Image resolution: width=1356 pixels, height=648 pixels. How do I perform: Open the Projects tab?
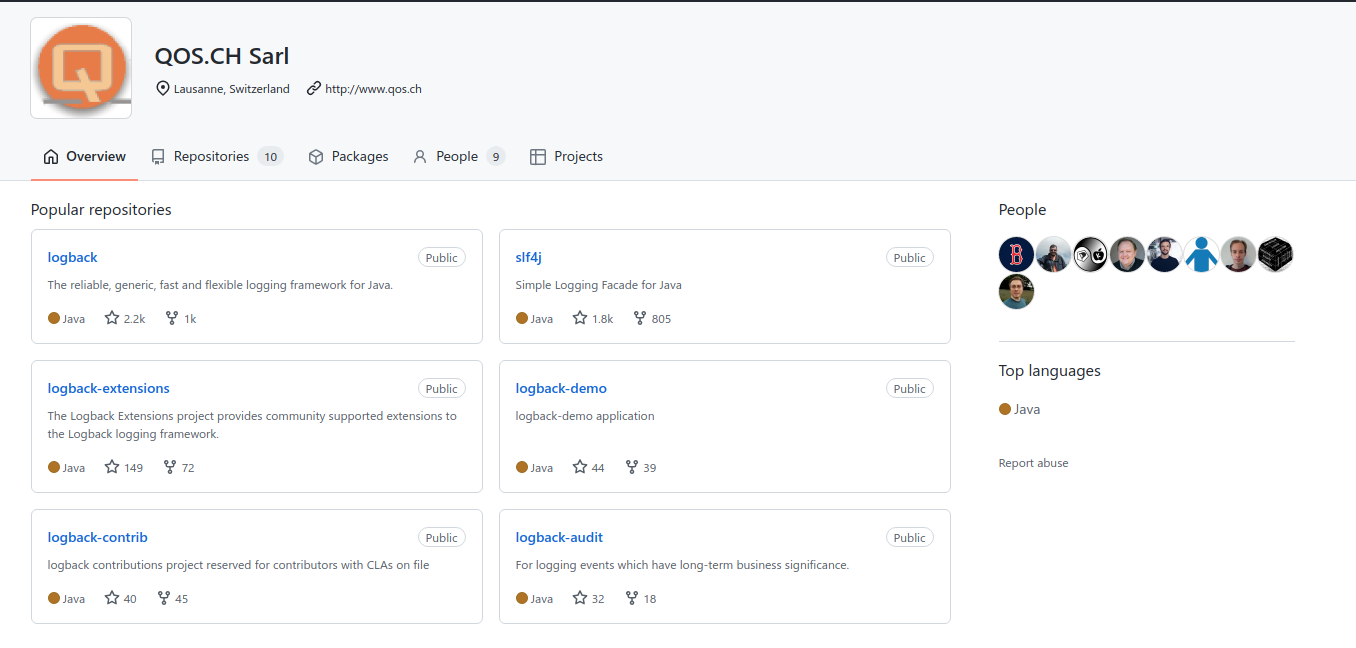[566, 156]
